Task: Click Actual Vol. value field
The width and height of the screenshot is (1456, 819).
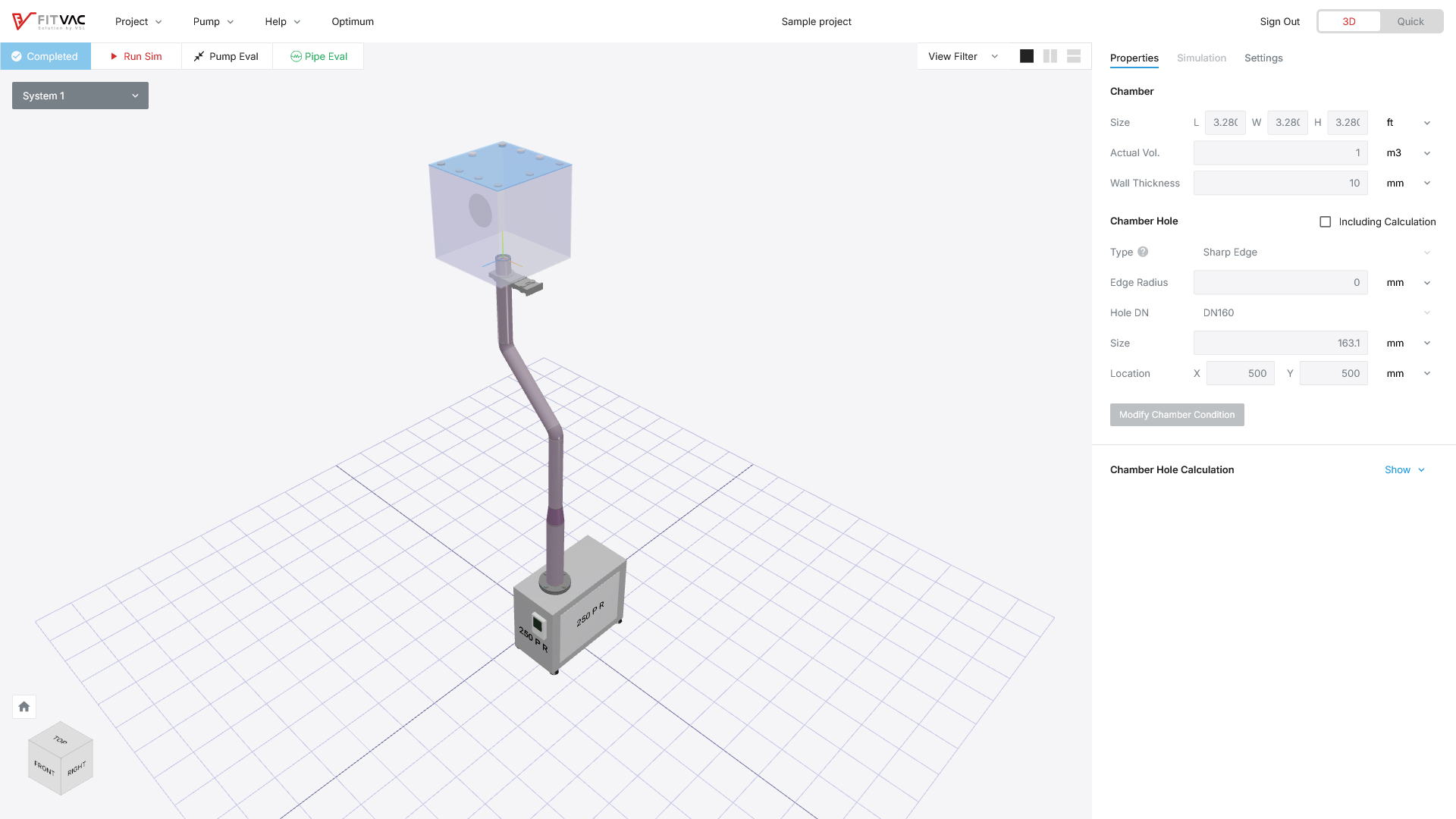Action: point(1280,152)
